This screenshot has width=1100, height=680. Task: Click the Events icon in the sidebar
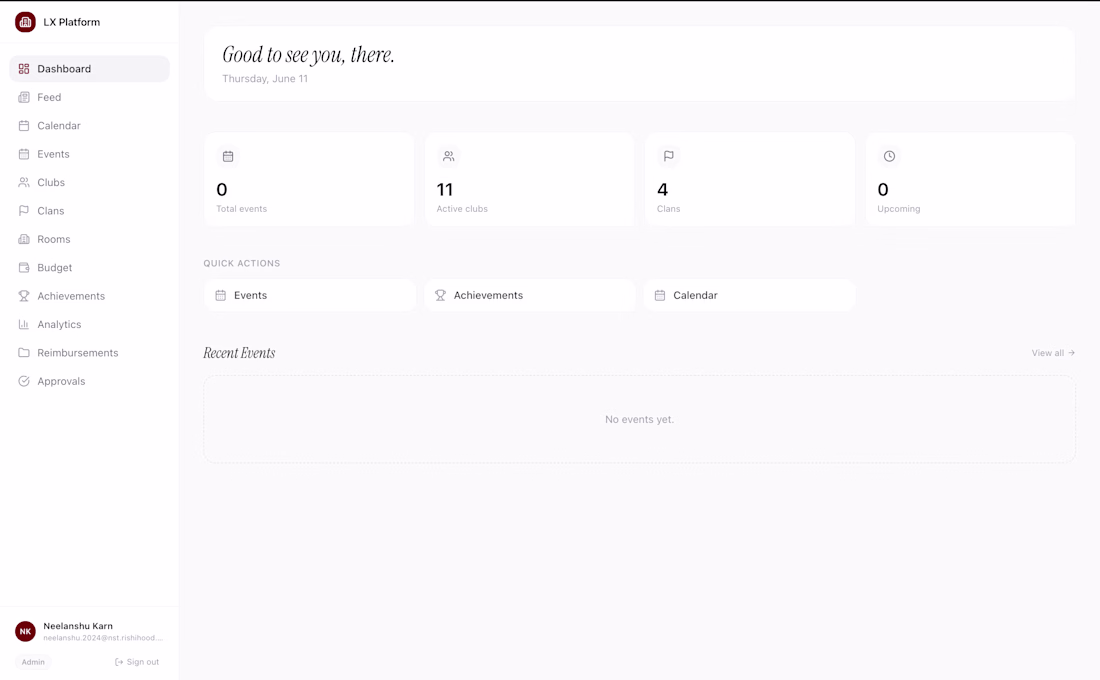point(24,154)
